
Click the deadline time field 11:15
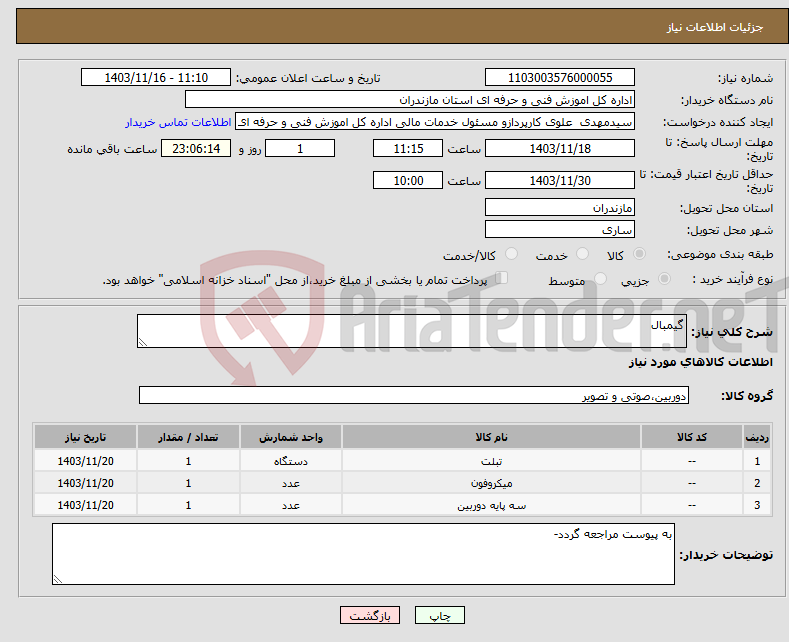[x=408, y=148]
